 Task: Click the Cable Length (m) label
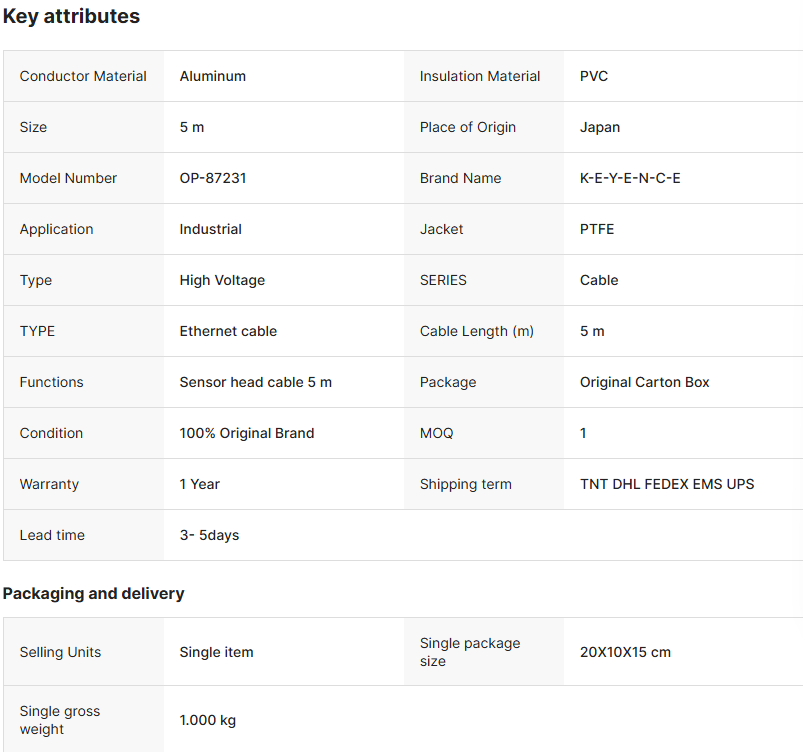coord(477,331)
